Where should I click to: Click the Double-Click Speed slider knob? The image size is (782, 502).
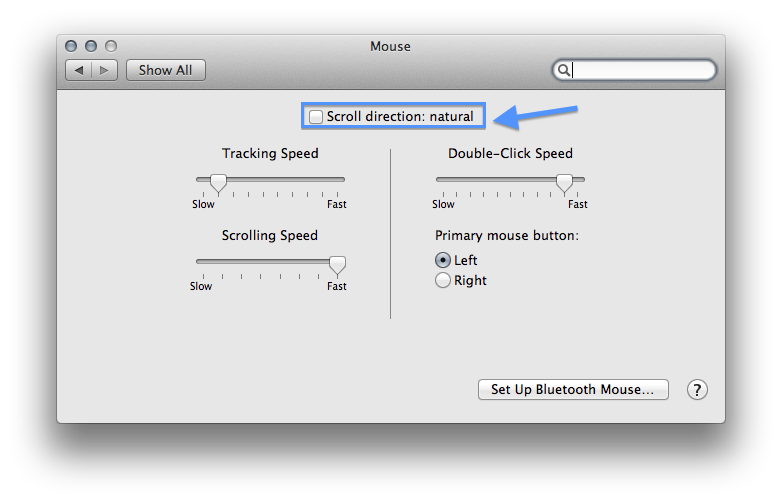(x=564, y=182)
